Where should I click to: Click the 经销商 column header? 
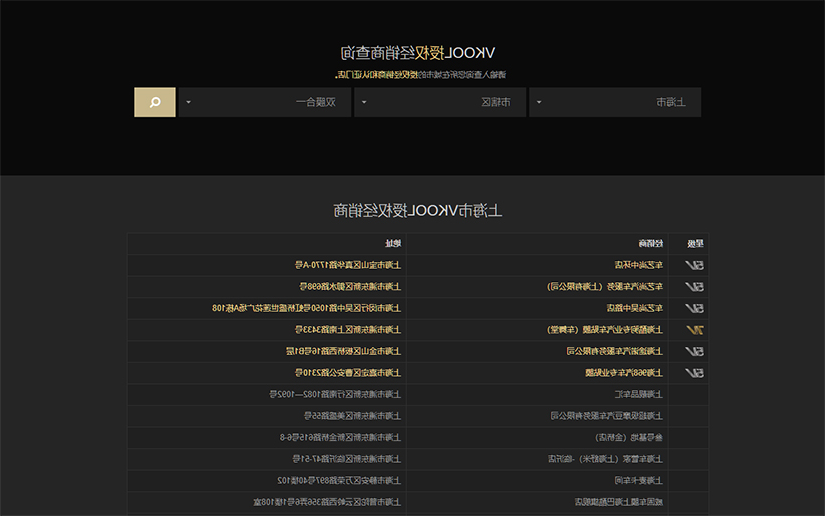click(650, 244)
